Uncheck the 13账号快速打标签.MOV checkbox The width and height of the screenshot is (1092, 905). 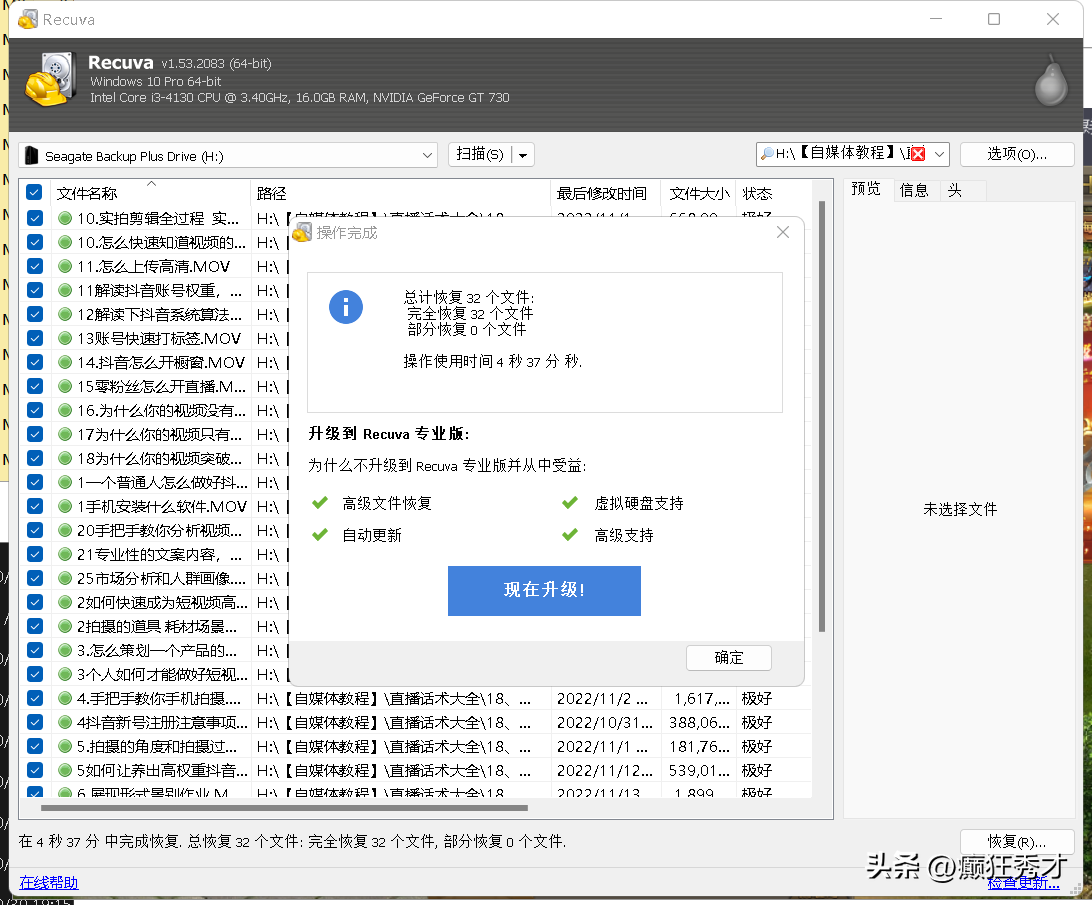coord(34,338)
